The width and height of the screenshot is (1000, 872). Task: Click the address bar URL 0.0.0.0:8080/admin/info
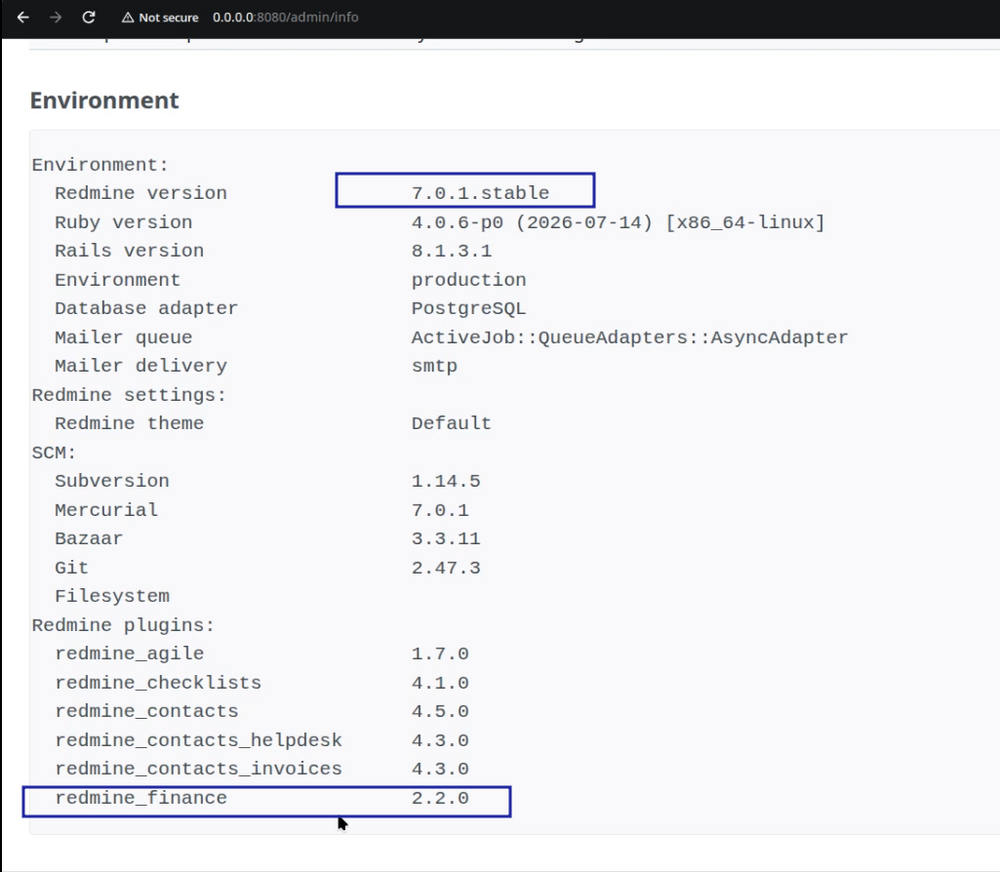[285, 17]
